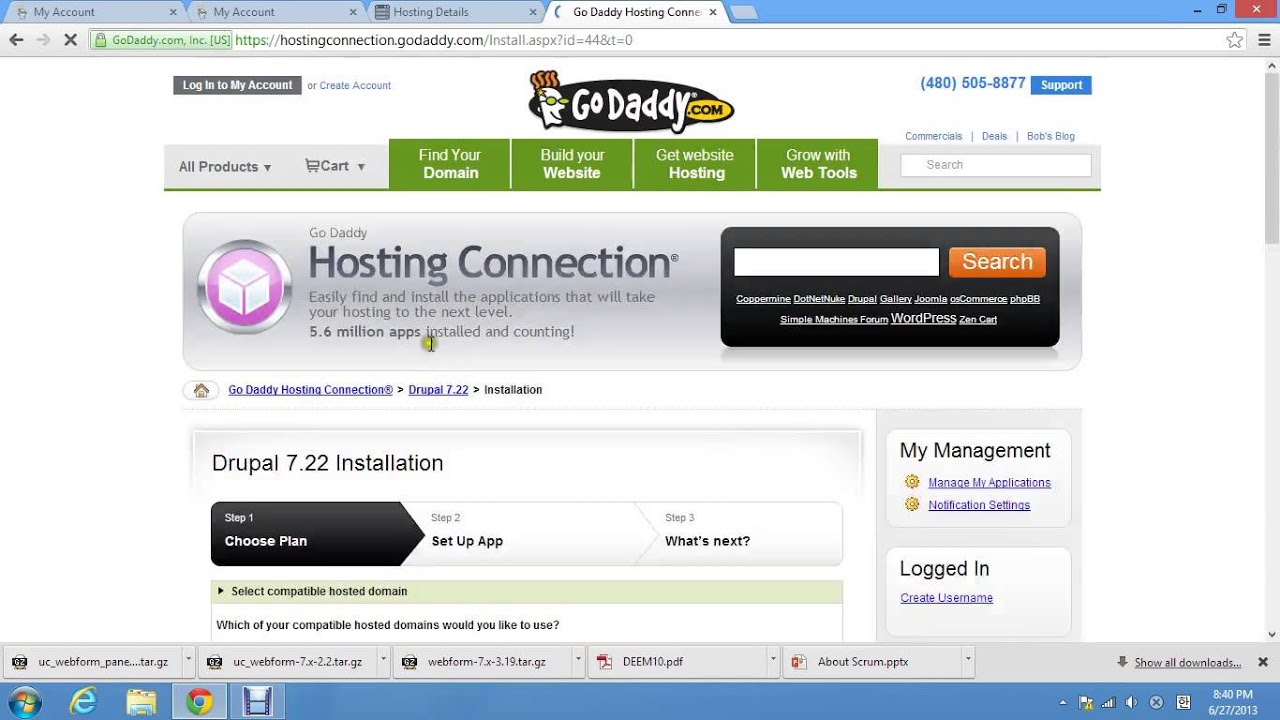Open Bob's Blog link
Image resolution: width=1280 pixels, height=720 pixels.
[x=1050, y=136]
